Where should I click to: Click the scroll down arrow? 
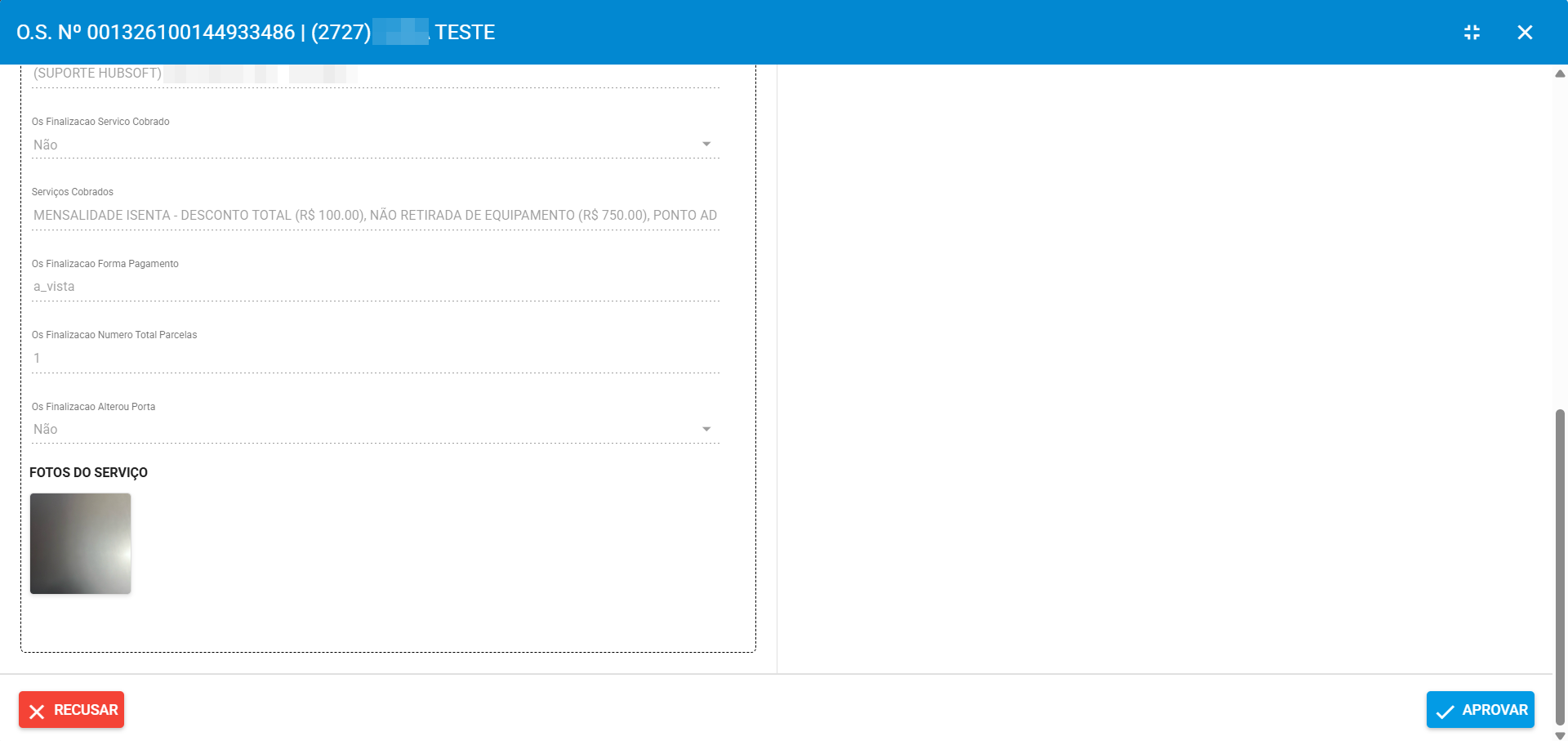tap(1560, 735)
